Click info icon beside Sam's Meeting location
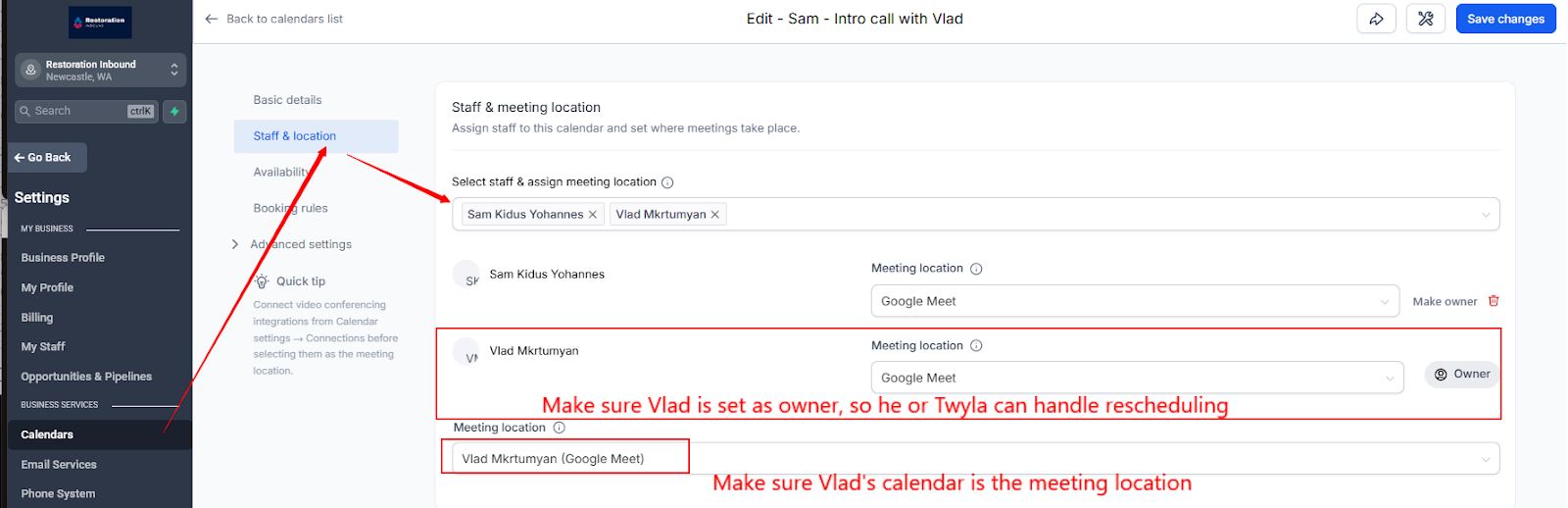1568x508 pixels. (976, 269)
